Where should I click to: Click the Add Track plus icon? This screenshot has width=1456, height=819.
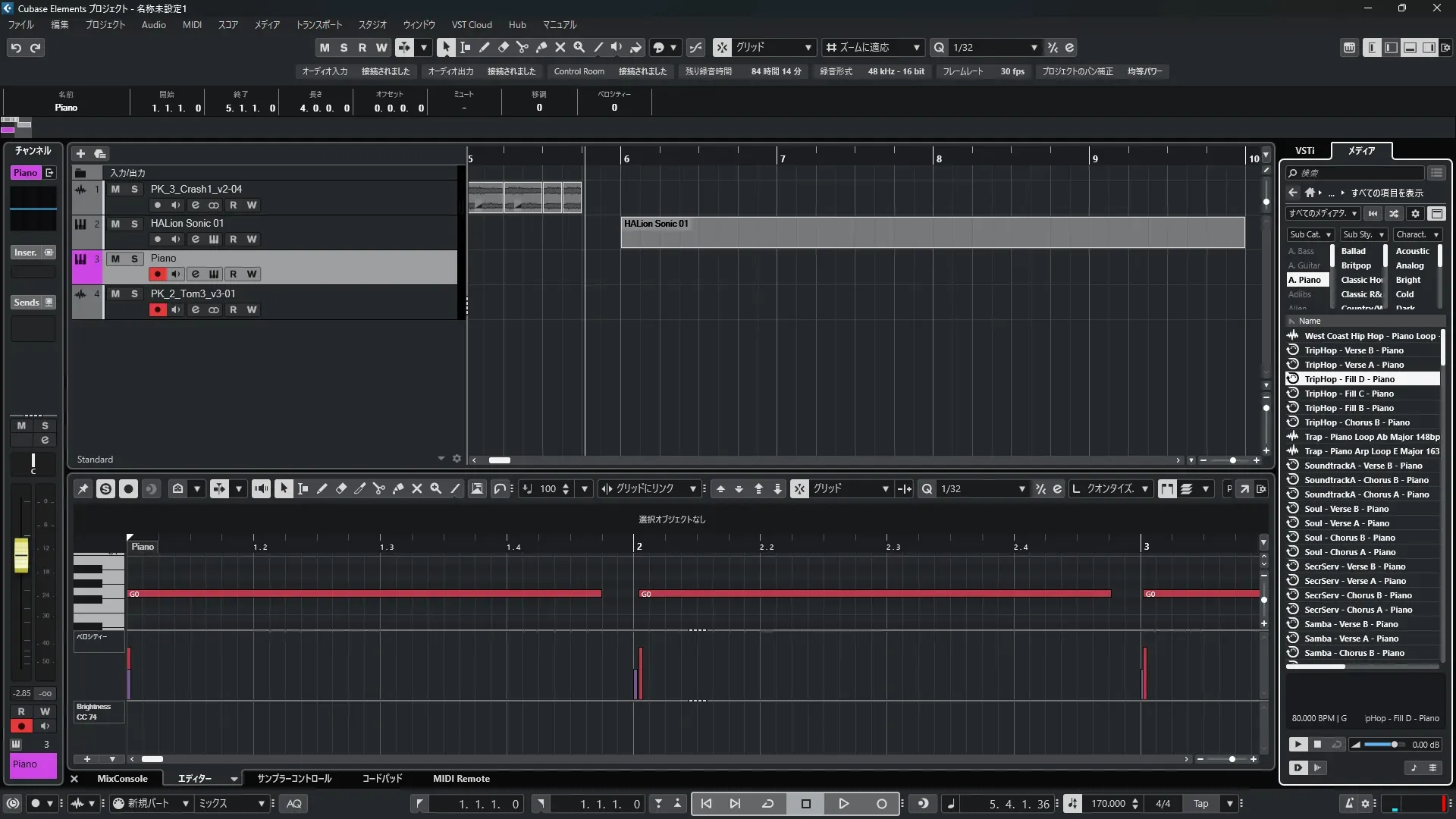(x=80, y=153)
